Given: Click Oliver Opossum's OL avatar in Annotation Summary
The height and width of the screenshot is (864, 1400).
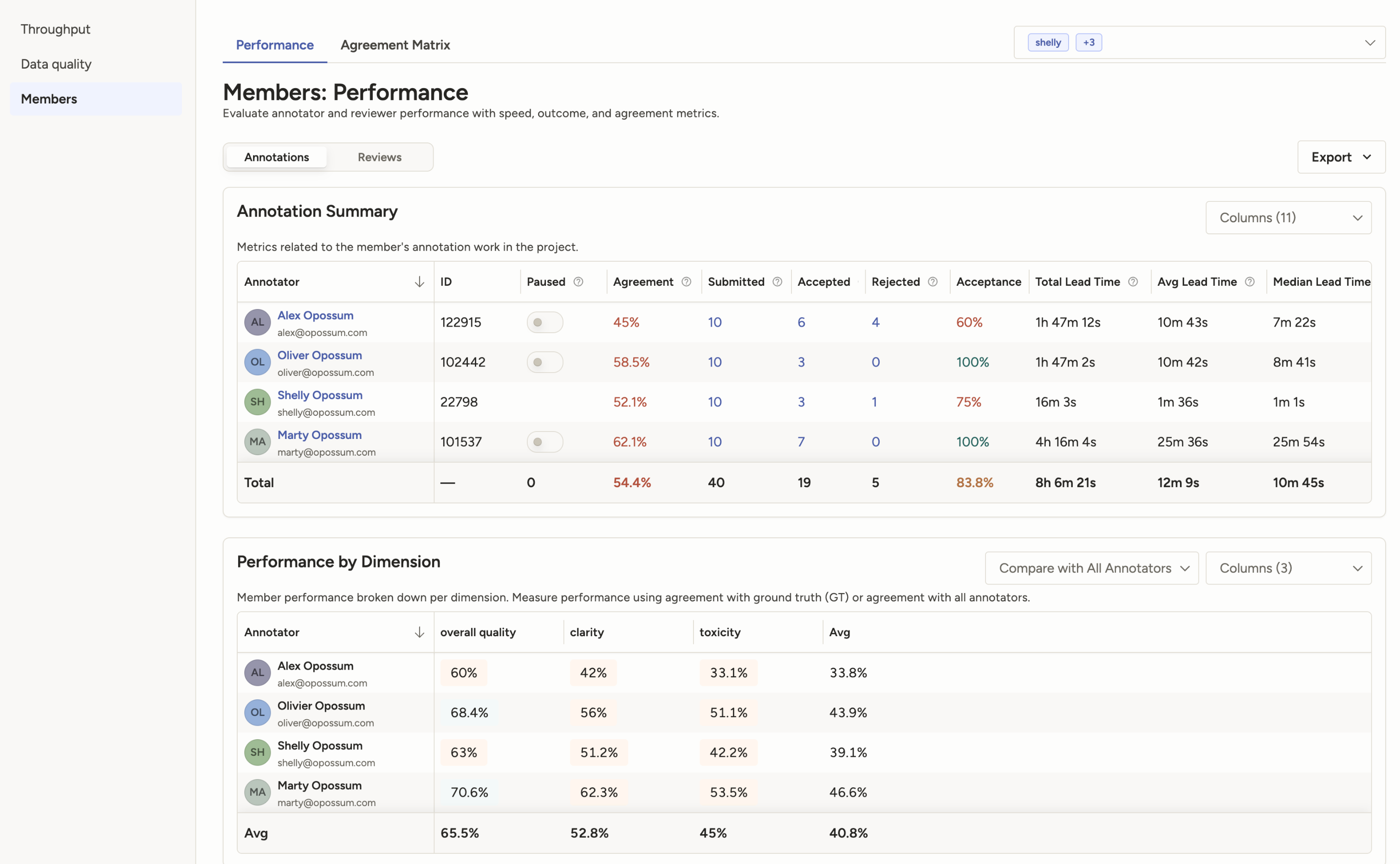Looking at the screenshot, I should tap(257, 362).
